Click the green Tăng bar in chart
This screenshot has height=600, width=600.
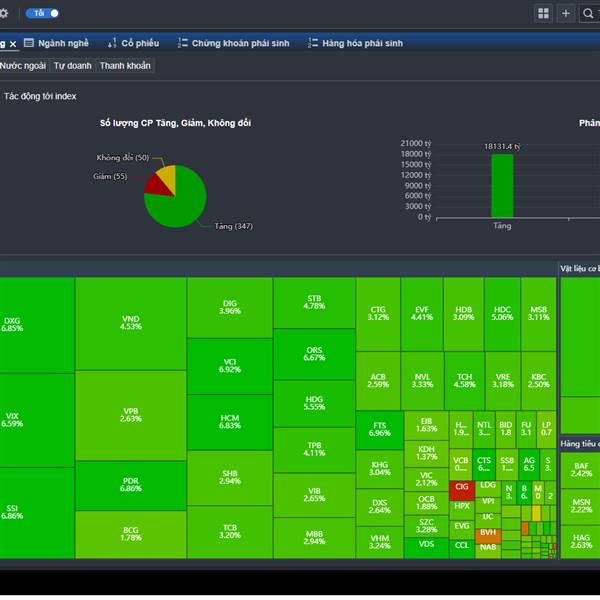(502, 186)
